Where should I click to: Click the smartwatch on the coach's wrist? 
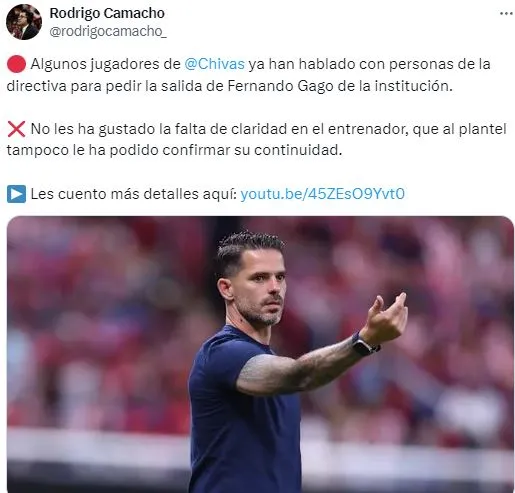[x=364, y=346]
